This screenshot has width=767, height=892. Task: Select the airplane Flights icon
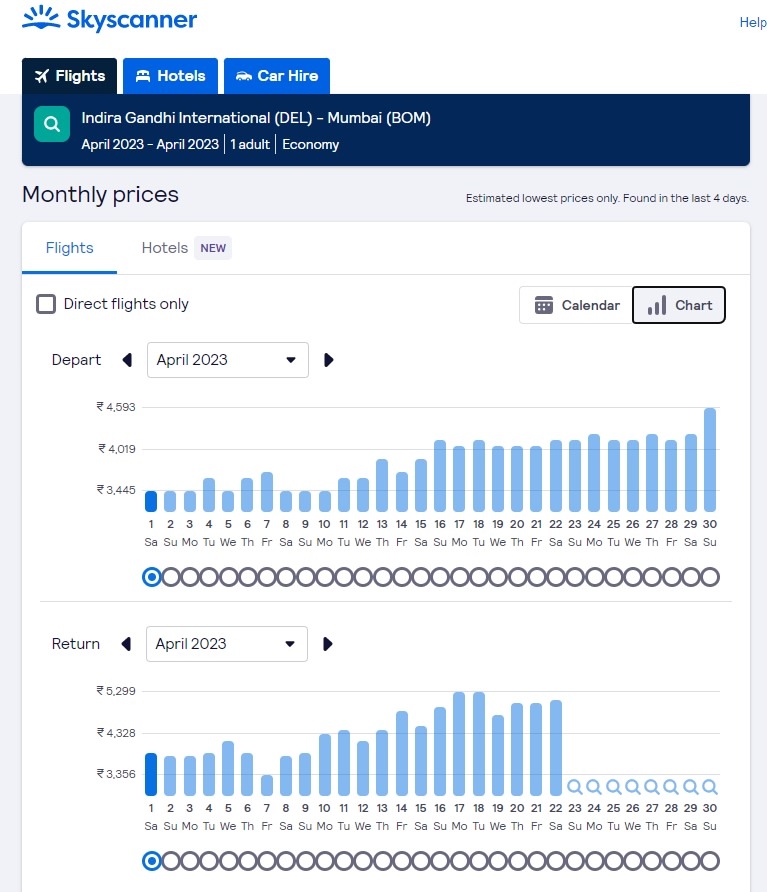coord(41,75)
